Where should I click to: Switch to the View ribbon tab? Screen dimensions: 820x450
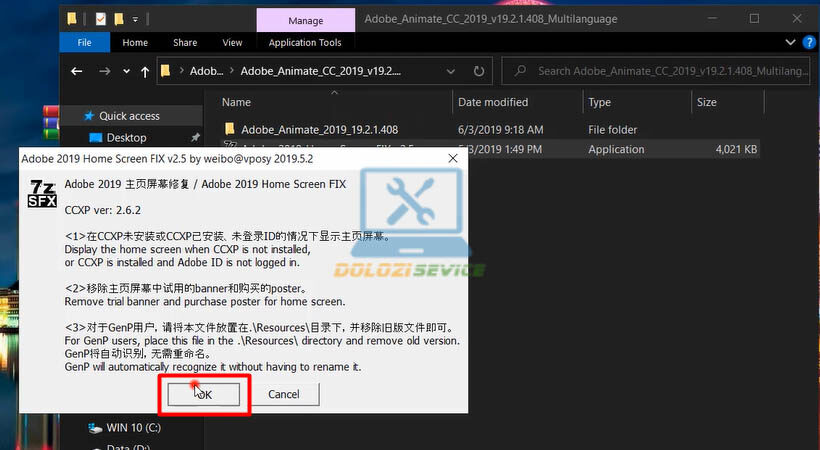pos(232,43)
